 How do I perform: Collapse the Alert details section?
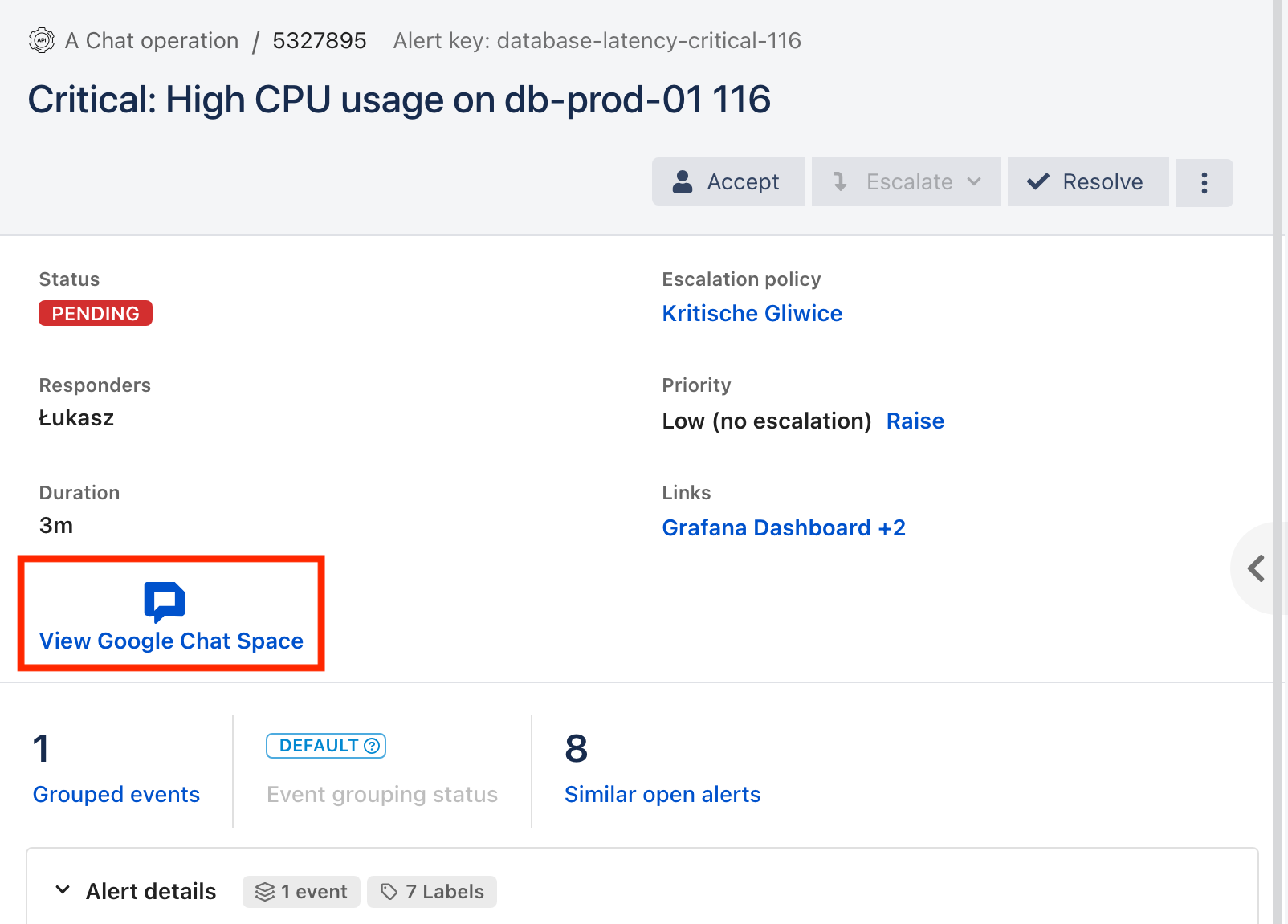pyautogui.click(x=63, y=890)
